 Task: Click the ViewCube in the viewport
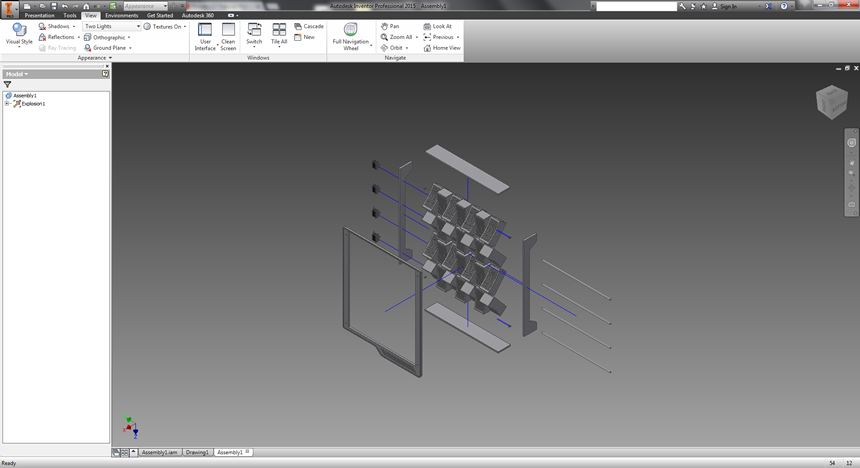(832, 102)
